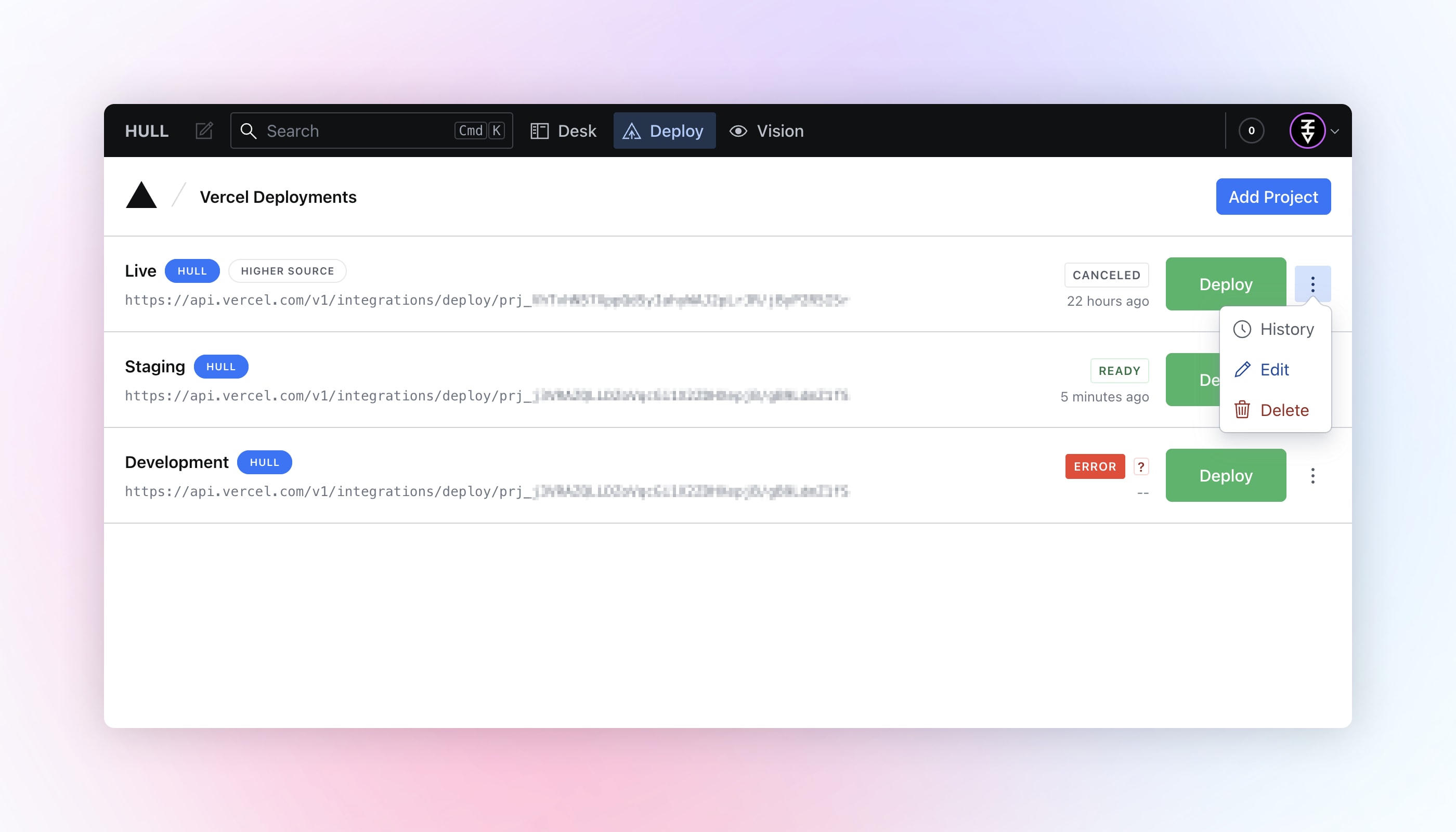
Task: Click the HULL badge on Staging row
Action: (x=220, y=366)
